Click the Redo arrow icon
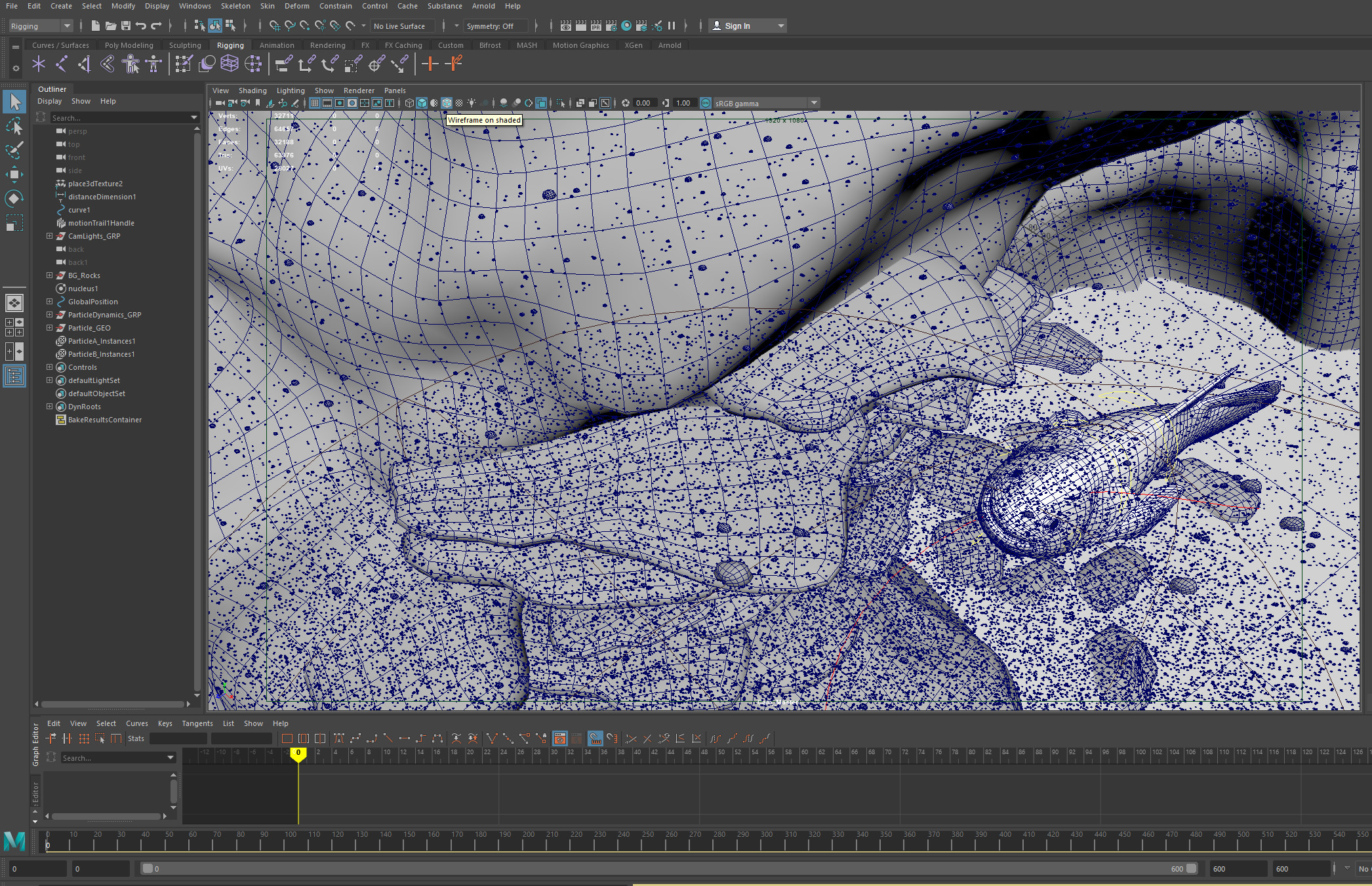The height and width of the screenshot is (886, 1372). pos(156,26)
